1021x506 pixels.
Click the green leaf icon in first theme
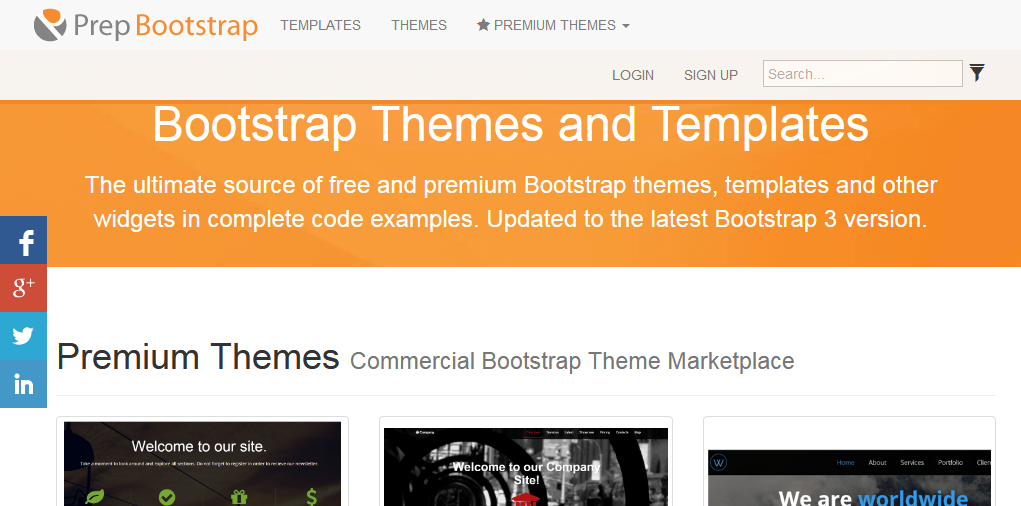[x=94, y=498]
